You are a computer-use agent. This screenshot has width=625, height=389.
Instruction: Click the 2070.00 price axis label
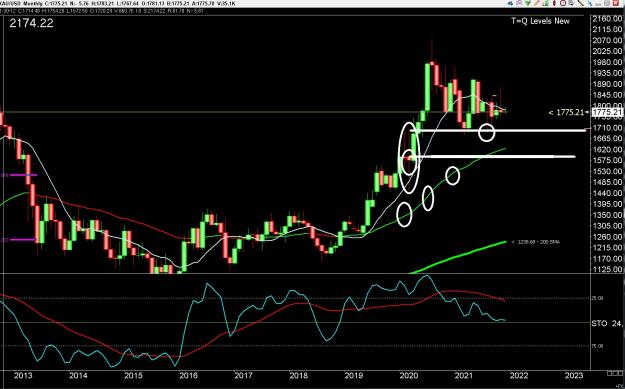tap(608, 40)
